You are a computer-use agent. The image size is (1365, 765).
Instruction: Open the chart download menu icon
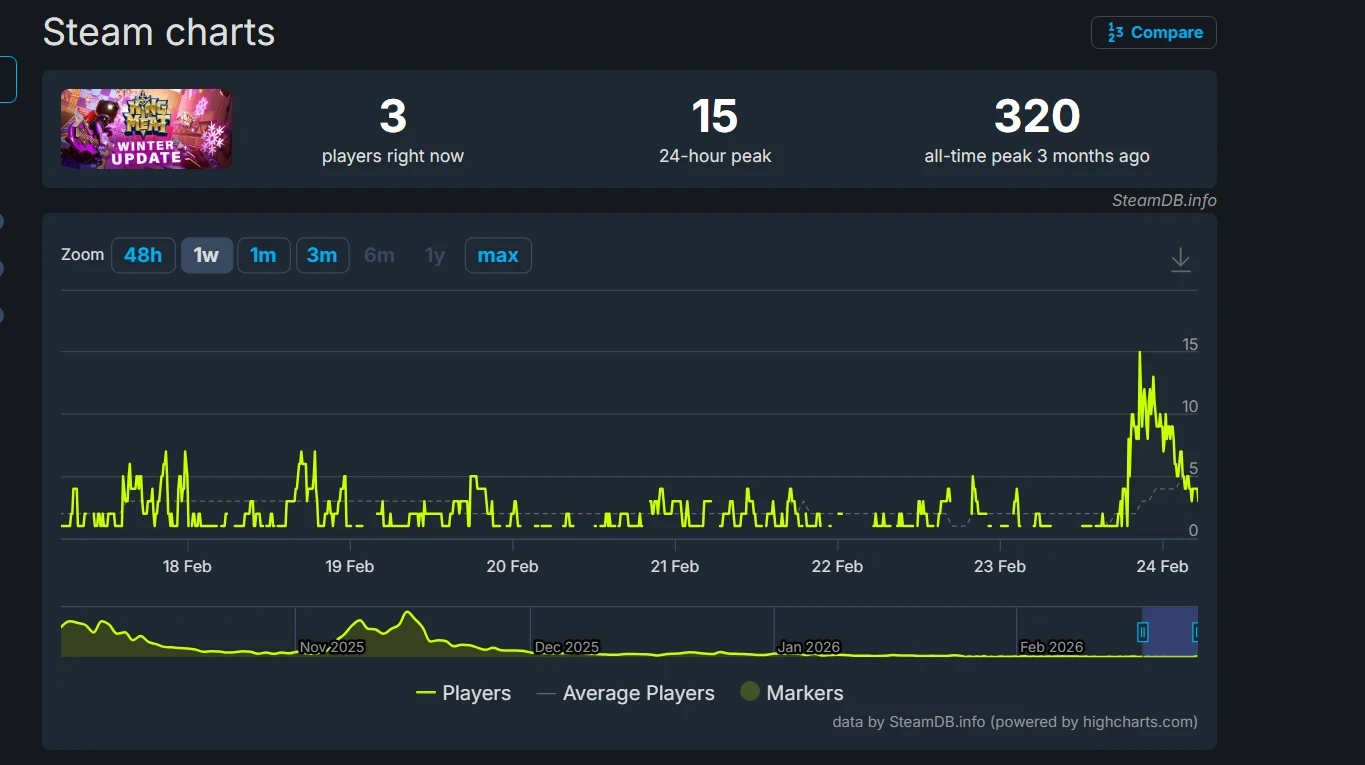click(x=1180, y=259)
